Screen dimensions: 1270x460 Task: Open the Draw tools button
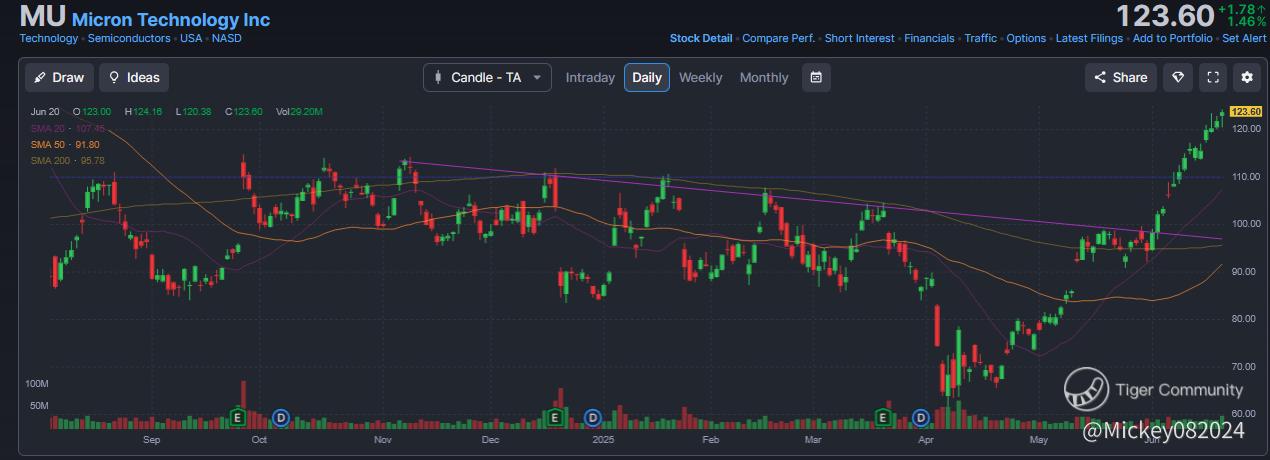pos(59,77)
